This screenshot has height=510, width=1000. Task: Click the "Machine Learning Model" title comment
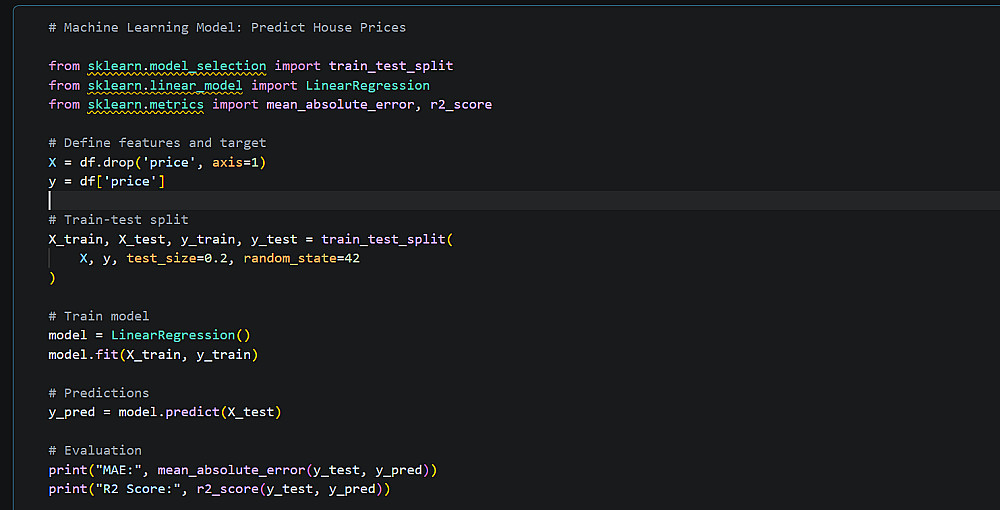click(227, 27)
